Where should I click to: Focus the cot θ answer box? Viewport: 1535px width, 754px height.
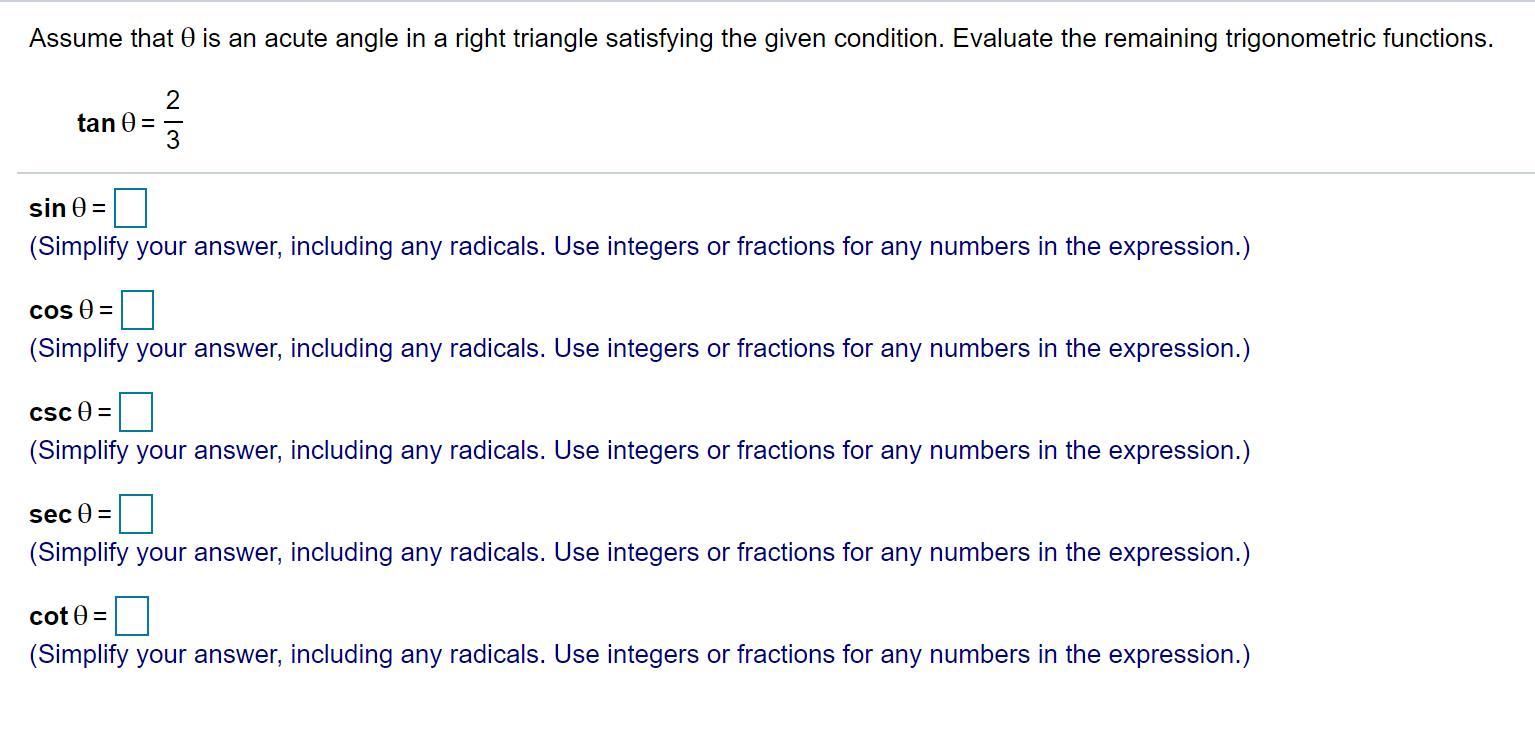pos(132,616)
